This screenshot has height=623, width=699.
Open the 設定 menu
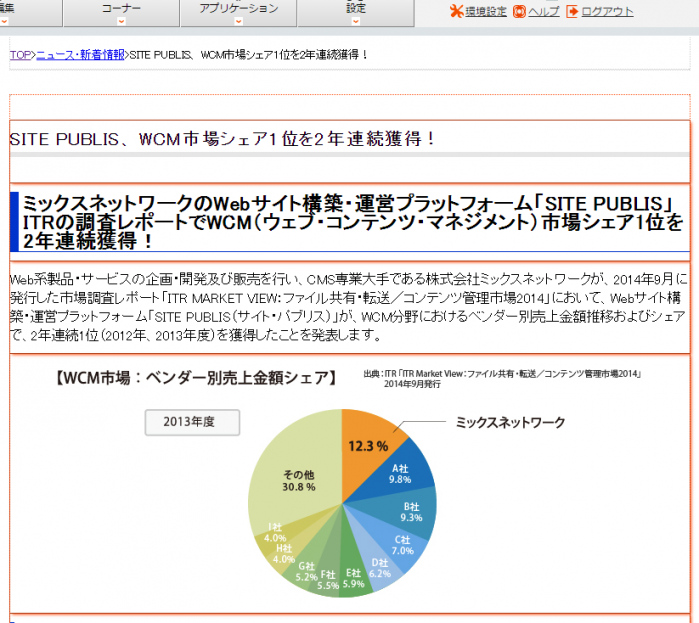tap(356, 12)
